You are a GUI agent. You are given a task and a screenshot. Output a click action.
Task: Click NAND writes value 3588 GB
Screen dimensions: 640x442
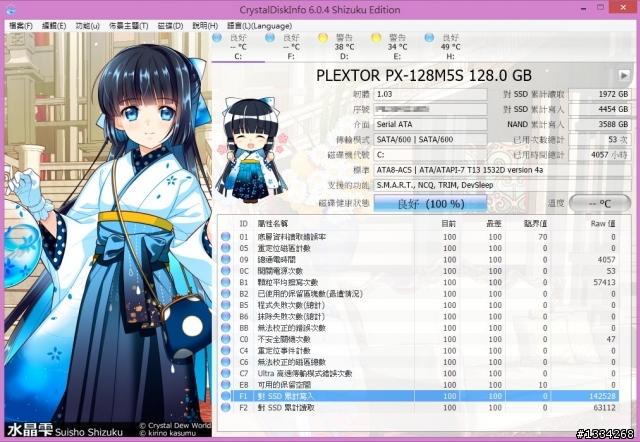[600, 124]
